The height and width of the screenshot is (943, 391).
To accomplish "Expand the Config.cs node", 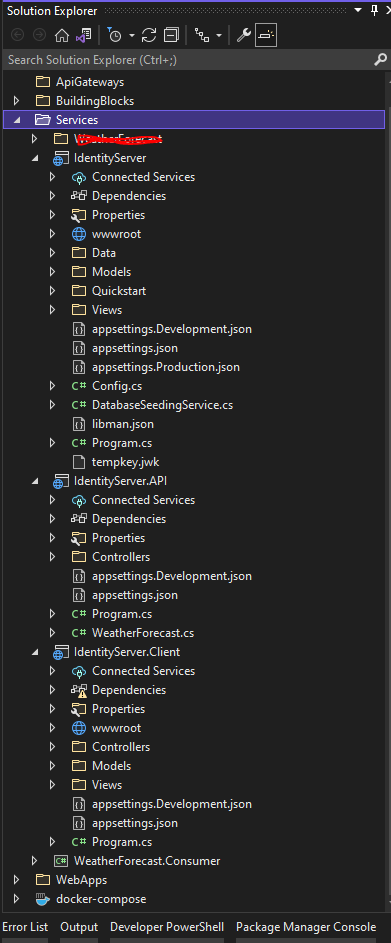I will tap(52, 386).
